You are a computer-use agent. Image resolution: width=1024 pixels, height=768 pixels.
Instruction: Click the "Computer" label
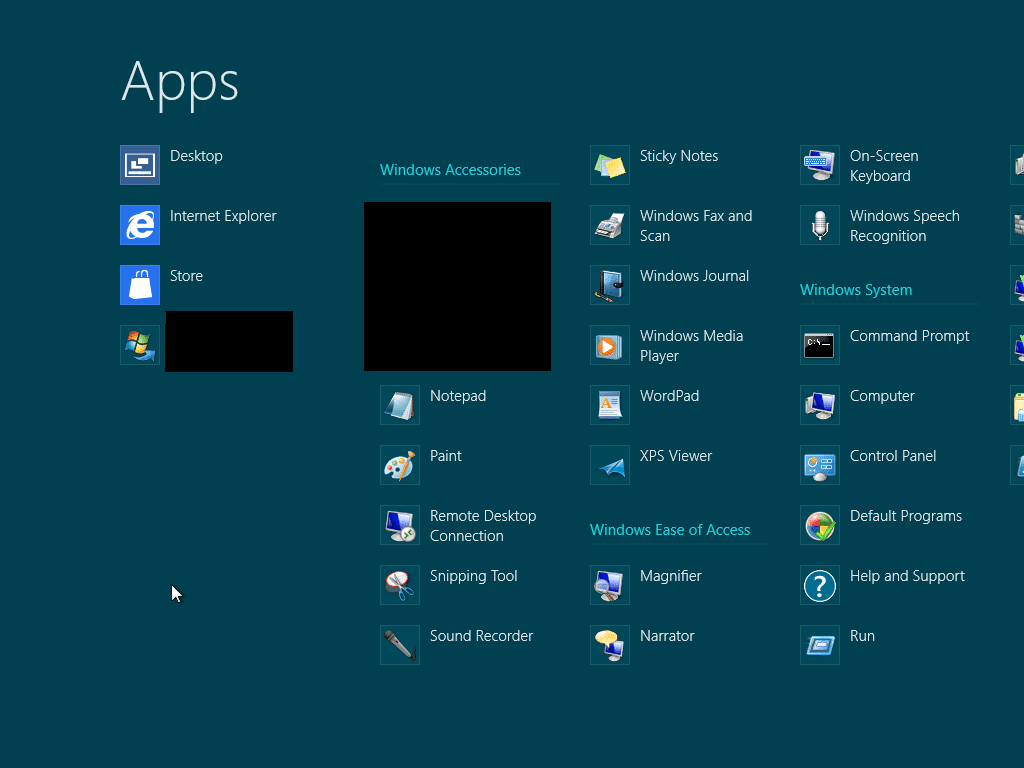(x=882, y=396)
